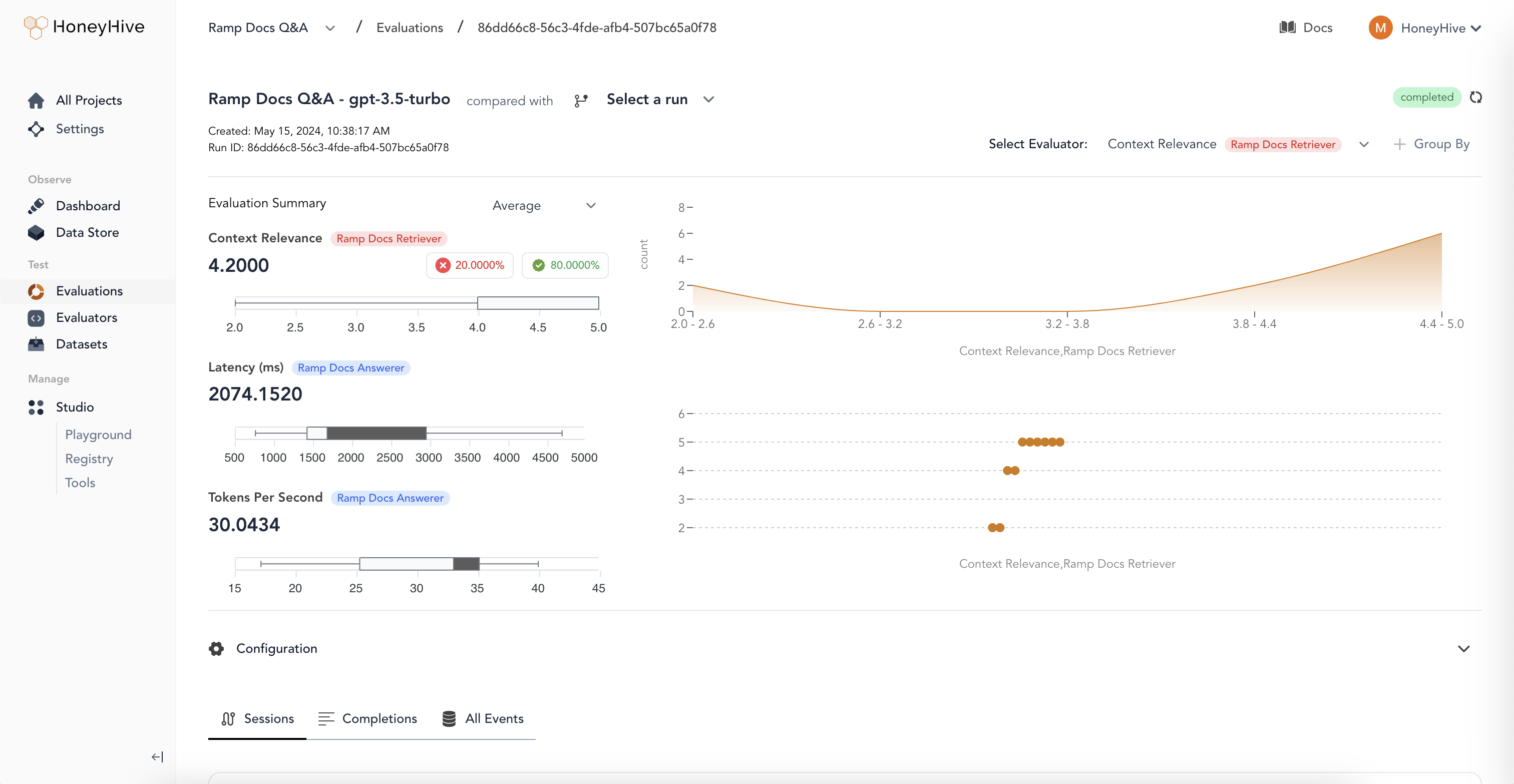1514x784 pixels.
Task: Click the Evaluations breadcrumb link
Action: point(410,28)
